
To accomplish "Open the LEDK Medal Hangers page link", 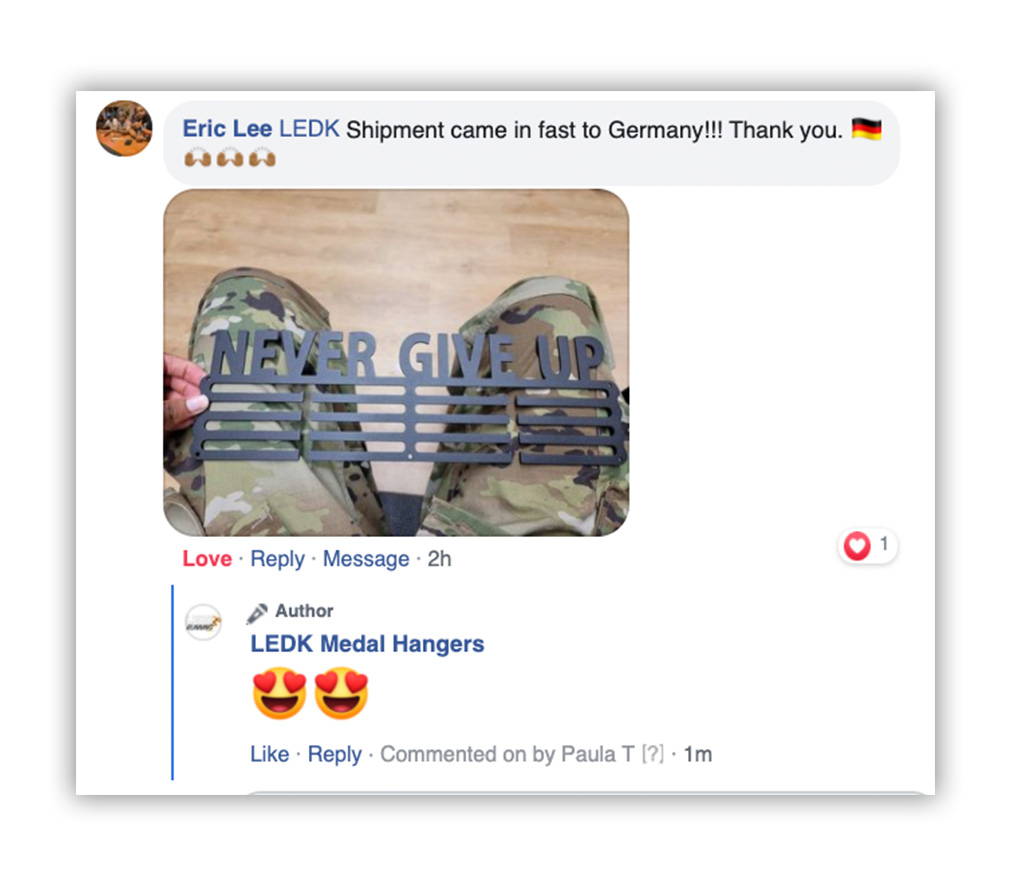I will 367,644.
